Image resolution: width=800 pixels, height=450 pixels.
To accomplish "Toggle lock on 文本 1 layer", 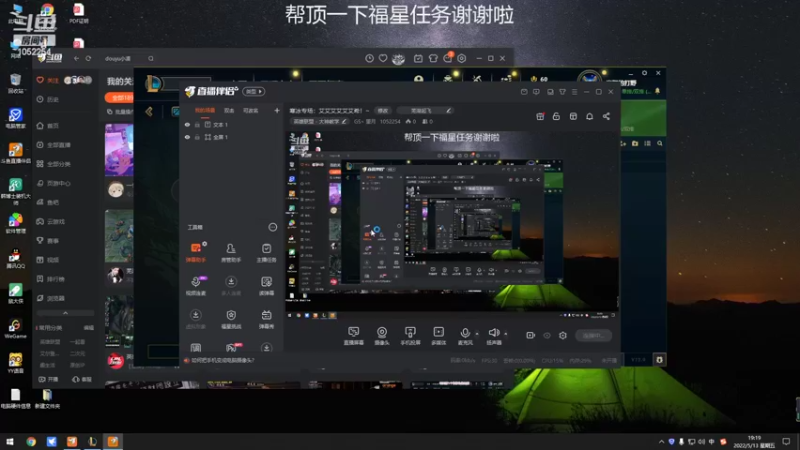I will (197, 124).
